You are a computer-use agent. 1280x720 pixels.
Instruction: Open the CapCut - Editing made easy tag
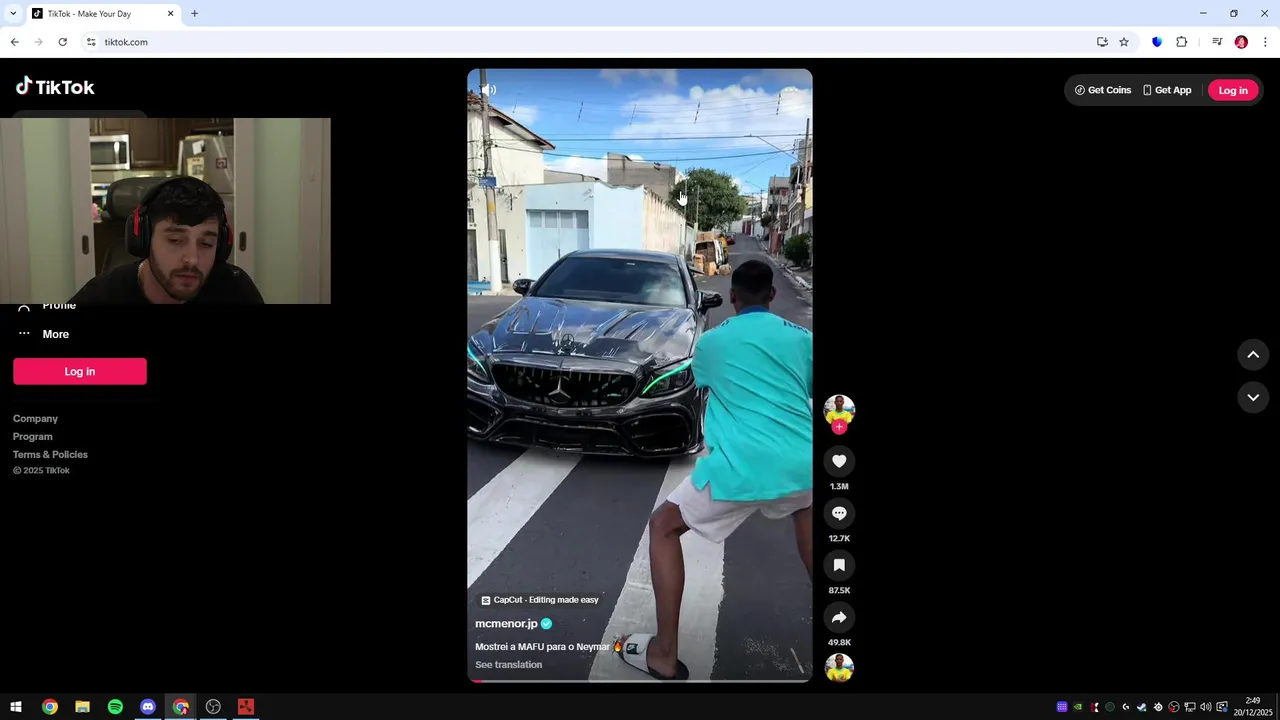540,600
